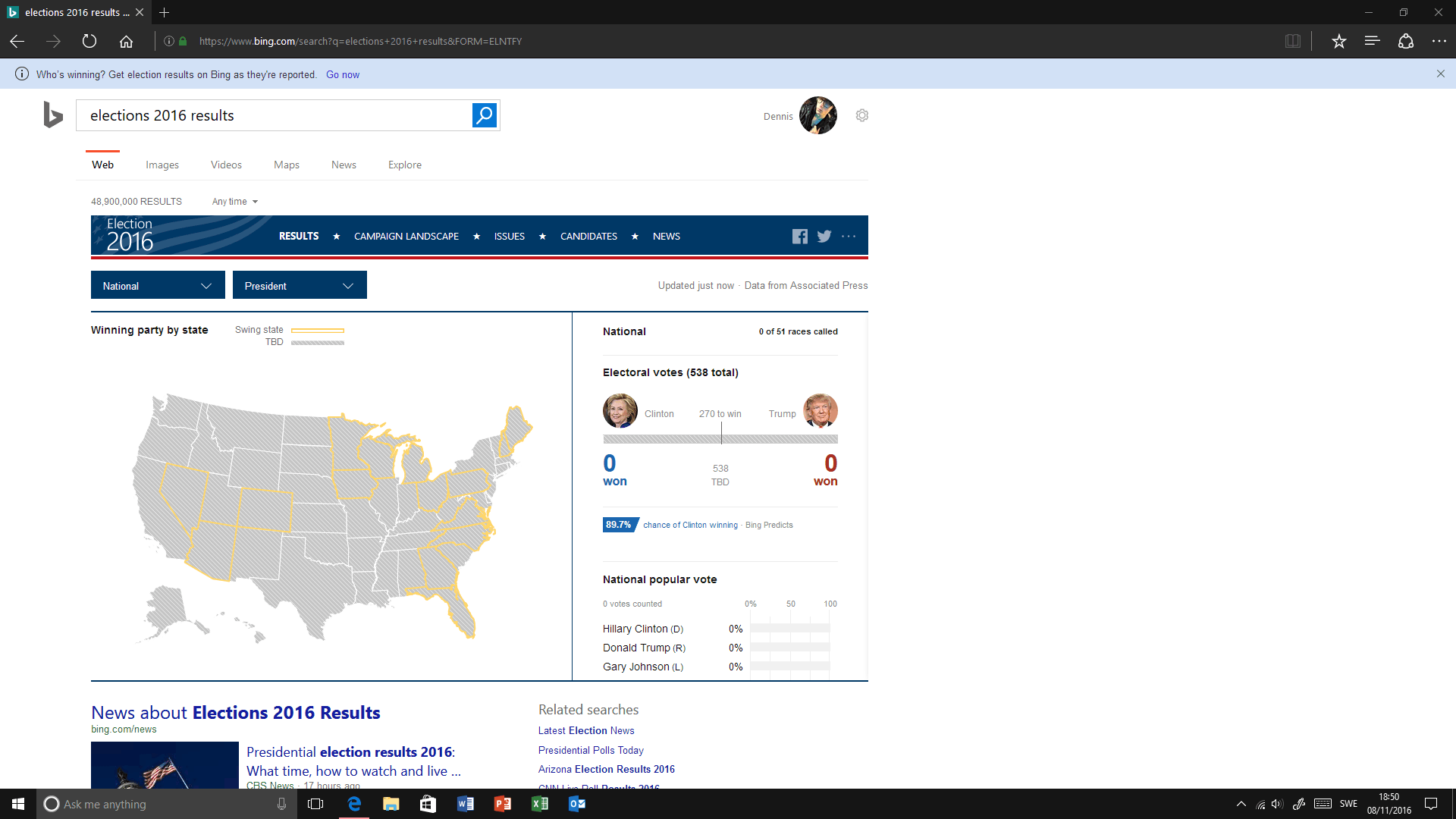Viewport: 1456px width, 819px height.
Task: Show hidden system tray icons
Action: click(1241, 804)
